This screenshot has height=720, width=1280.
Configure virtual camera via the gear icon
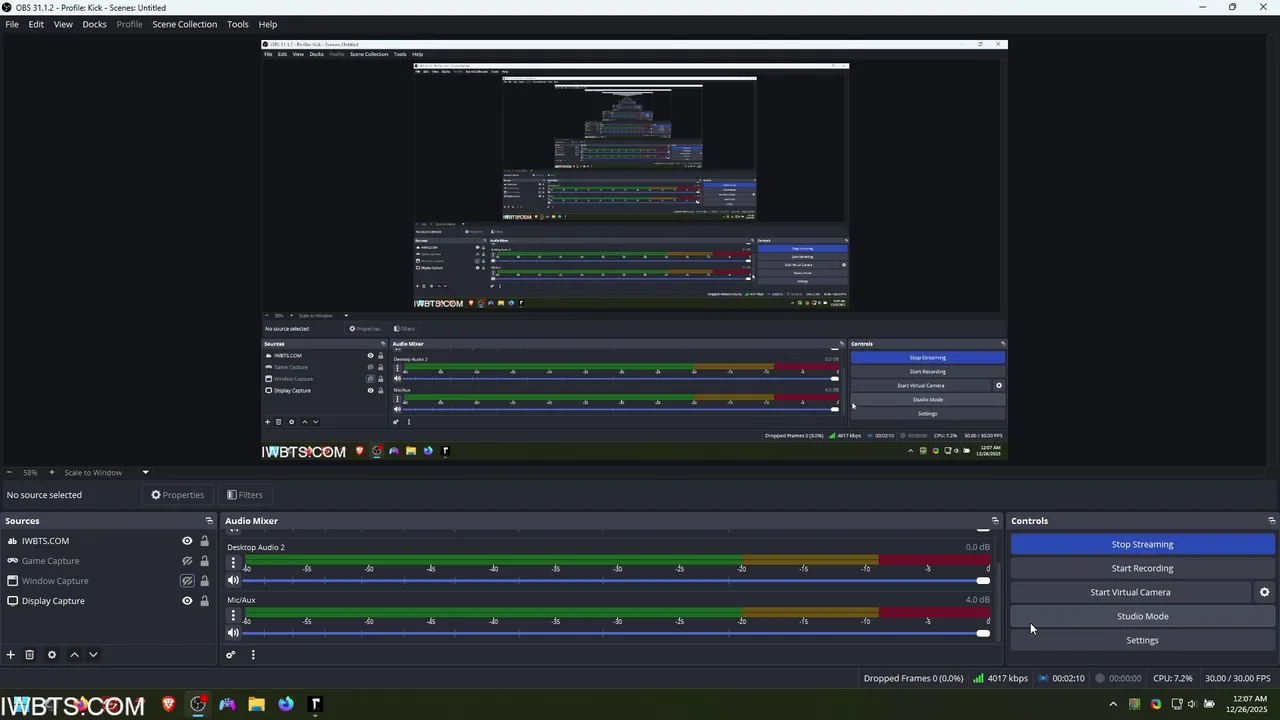coord(1264,592)
